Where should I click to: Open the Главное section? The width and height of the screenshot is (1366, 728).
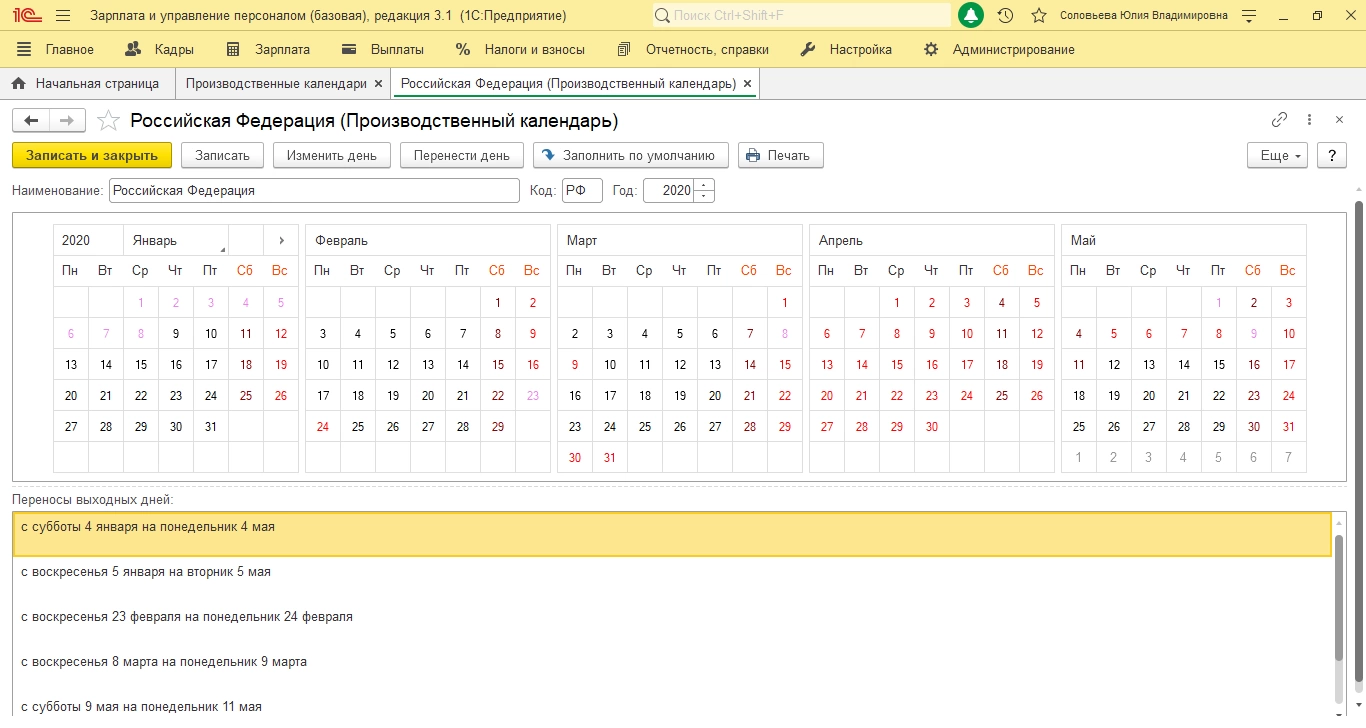[56, 49]
